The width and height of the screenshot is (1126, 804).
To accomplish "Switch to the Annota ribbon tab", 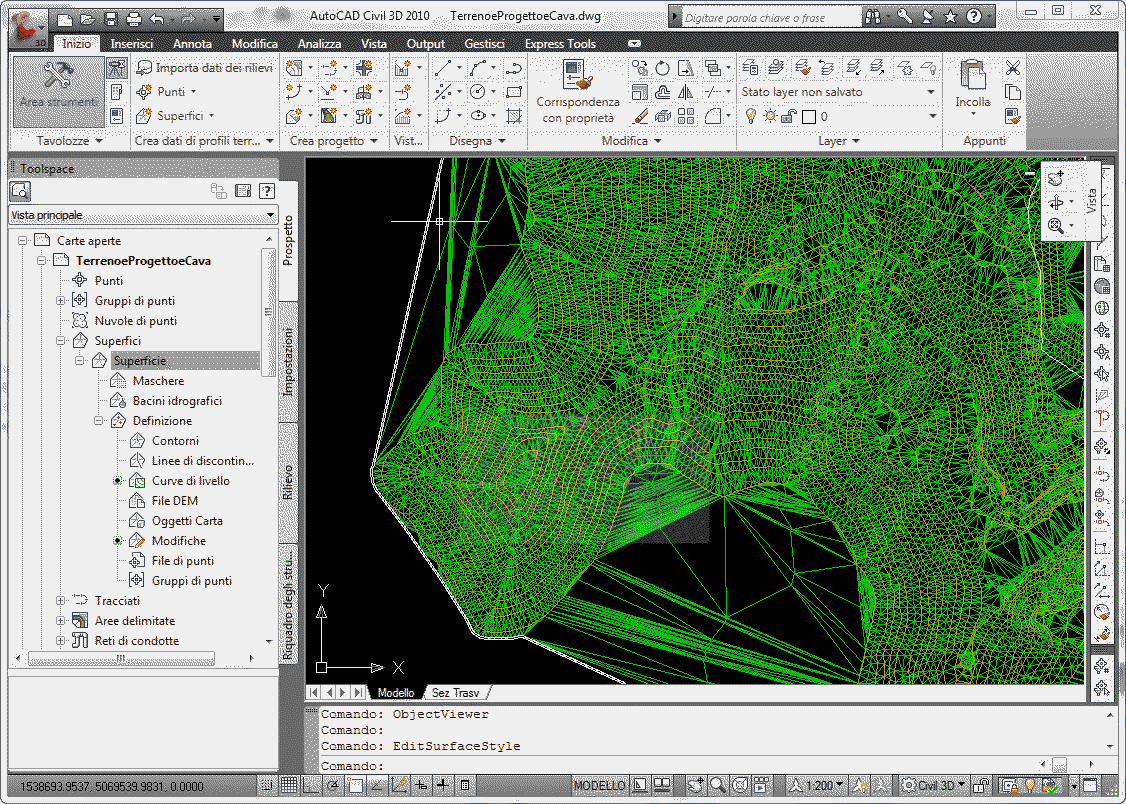I will (192, 44).
